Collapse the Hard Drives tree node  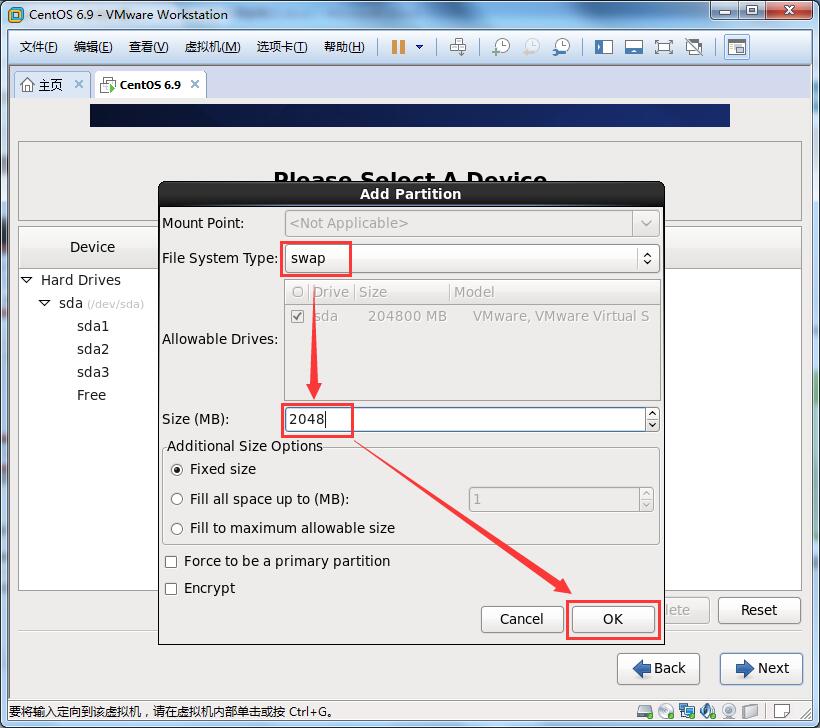[27, 280]
